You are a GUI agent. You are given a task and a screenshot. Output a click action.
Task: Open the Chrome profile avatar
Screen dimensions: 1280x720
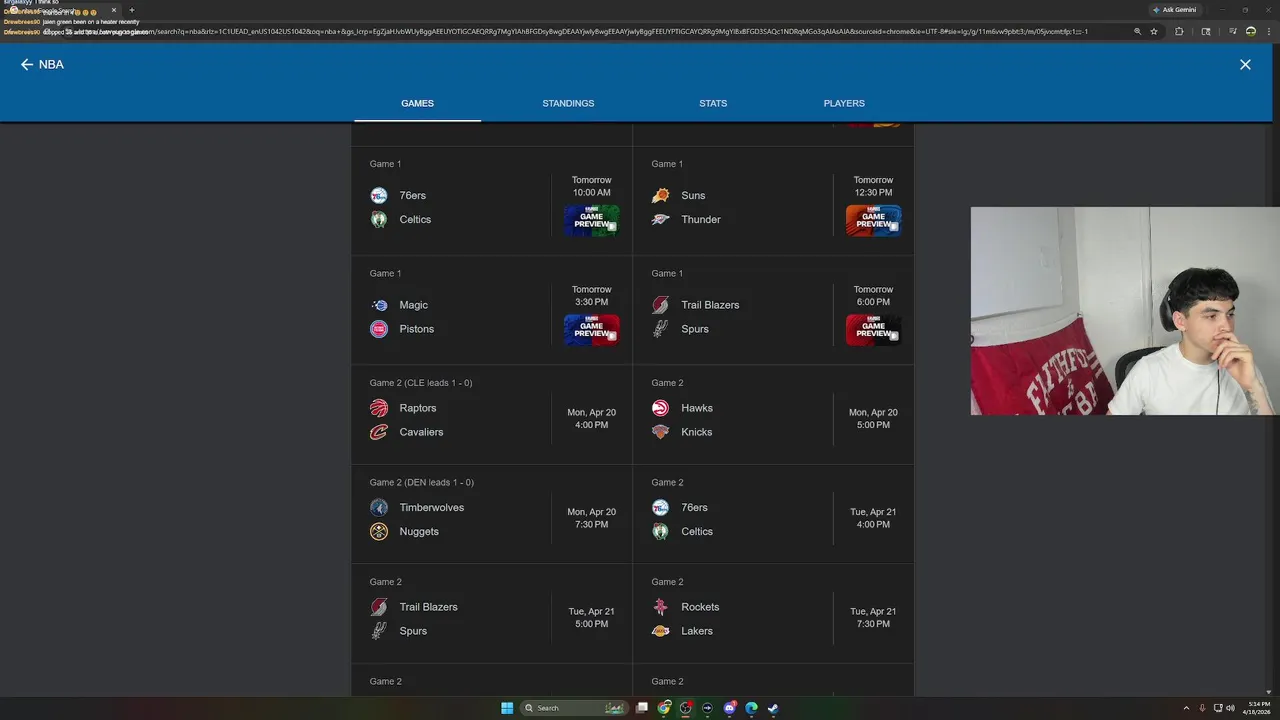(1251, 31)
